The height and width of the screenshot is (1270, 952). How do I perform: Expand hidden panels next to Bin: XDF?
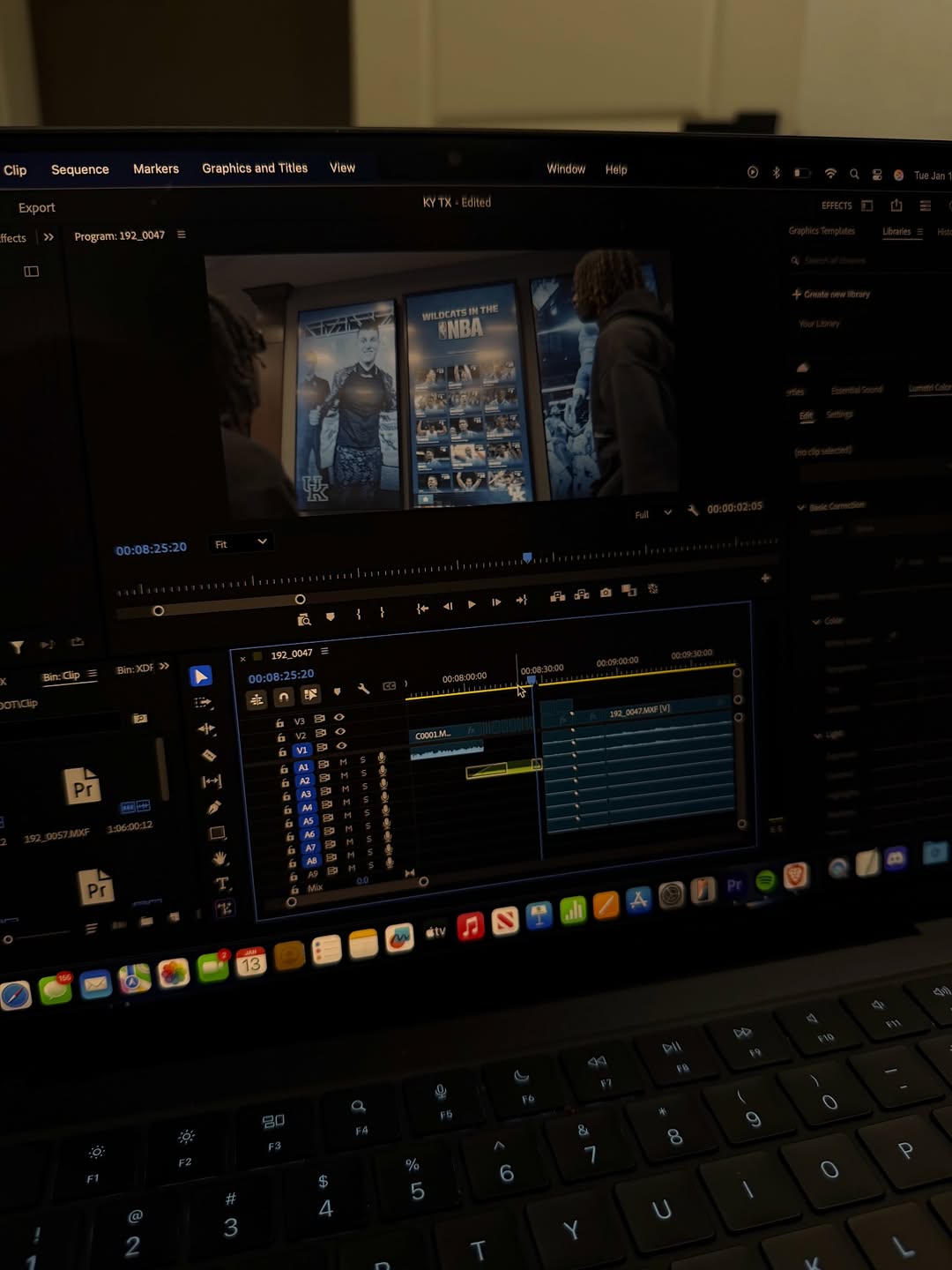164,667
